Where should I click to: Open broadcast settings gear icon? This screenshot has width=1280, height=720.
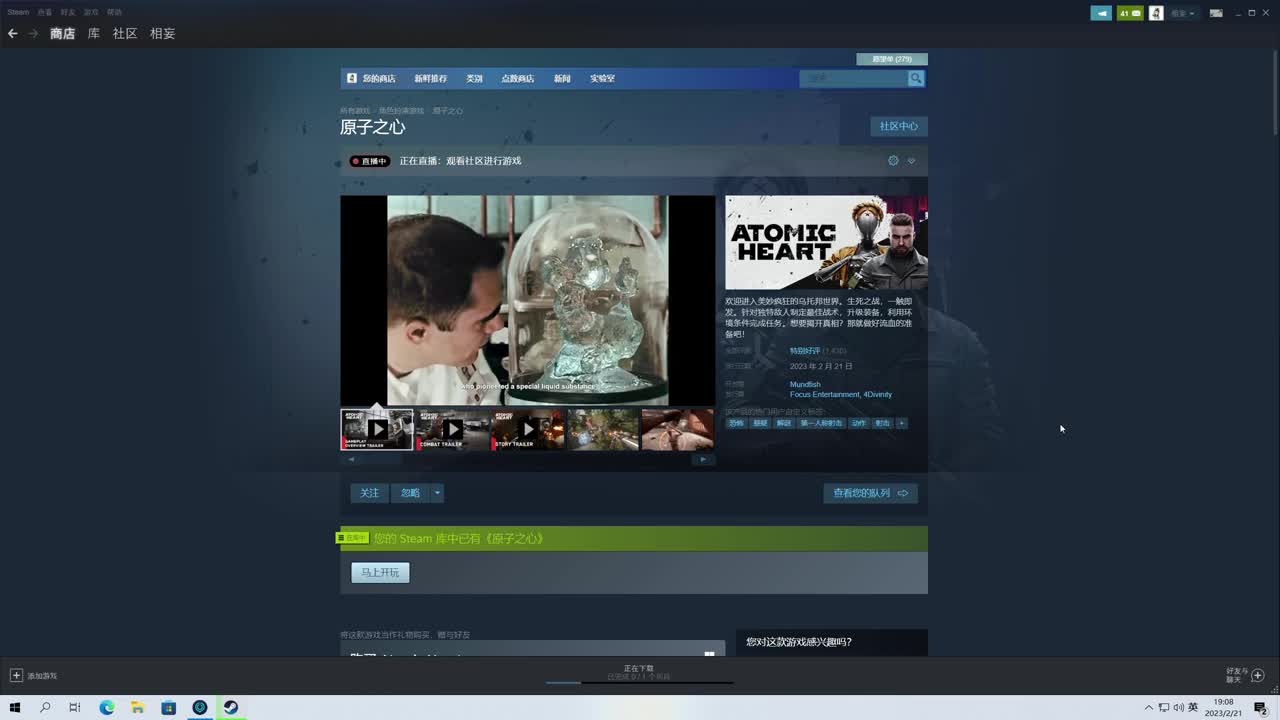(893, 161)
